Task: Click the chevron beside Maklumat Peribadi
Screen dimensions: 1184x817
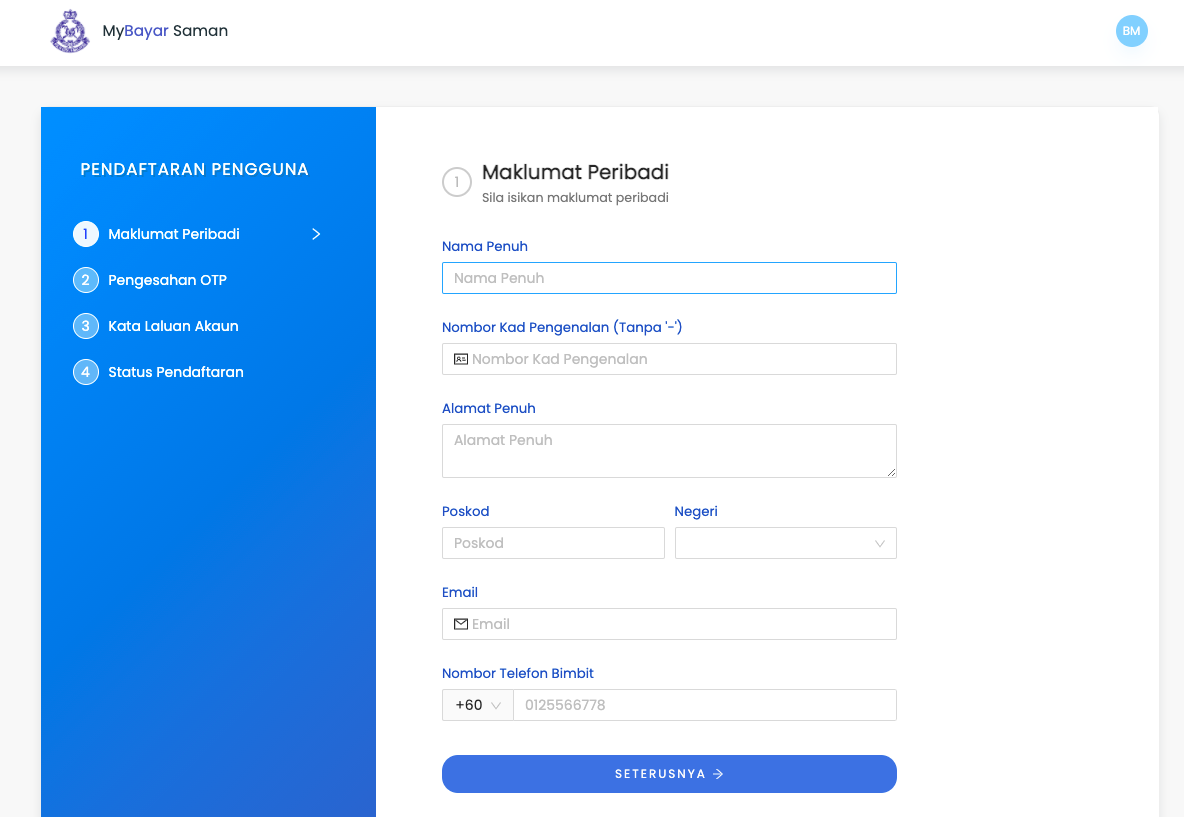Action: click(x=316, y=234)
